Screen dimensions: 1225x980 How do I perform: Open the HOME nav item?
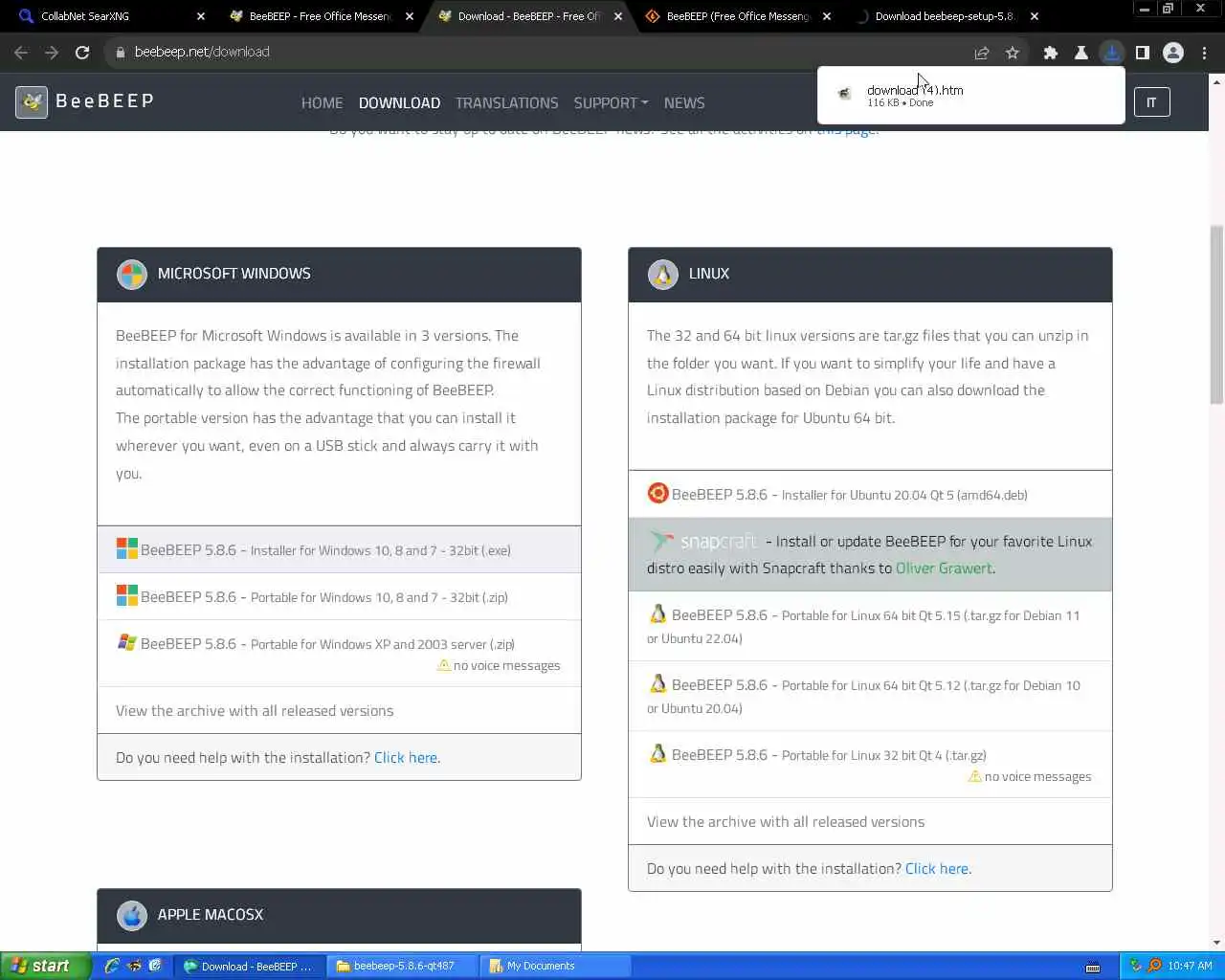pyautogui.click(x=322, y=102)
